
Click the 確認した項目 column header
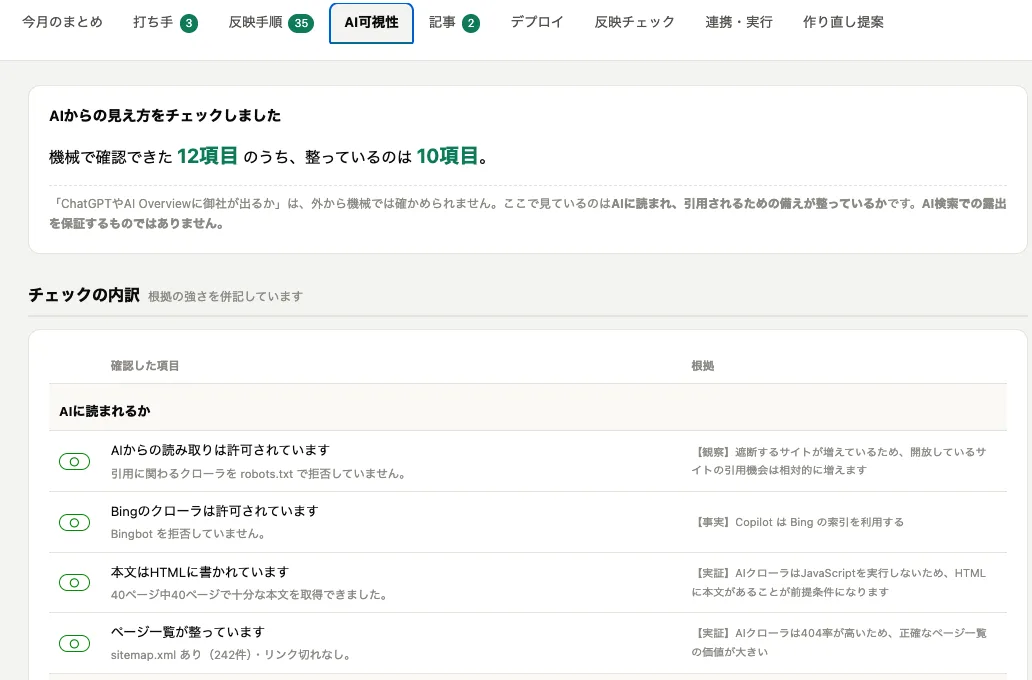click(145, 366)
